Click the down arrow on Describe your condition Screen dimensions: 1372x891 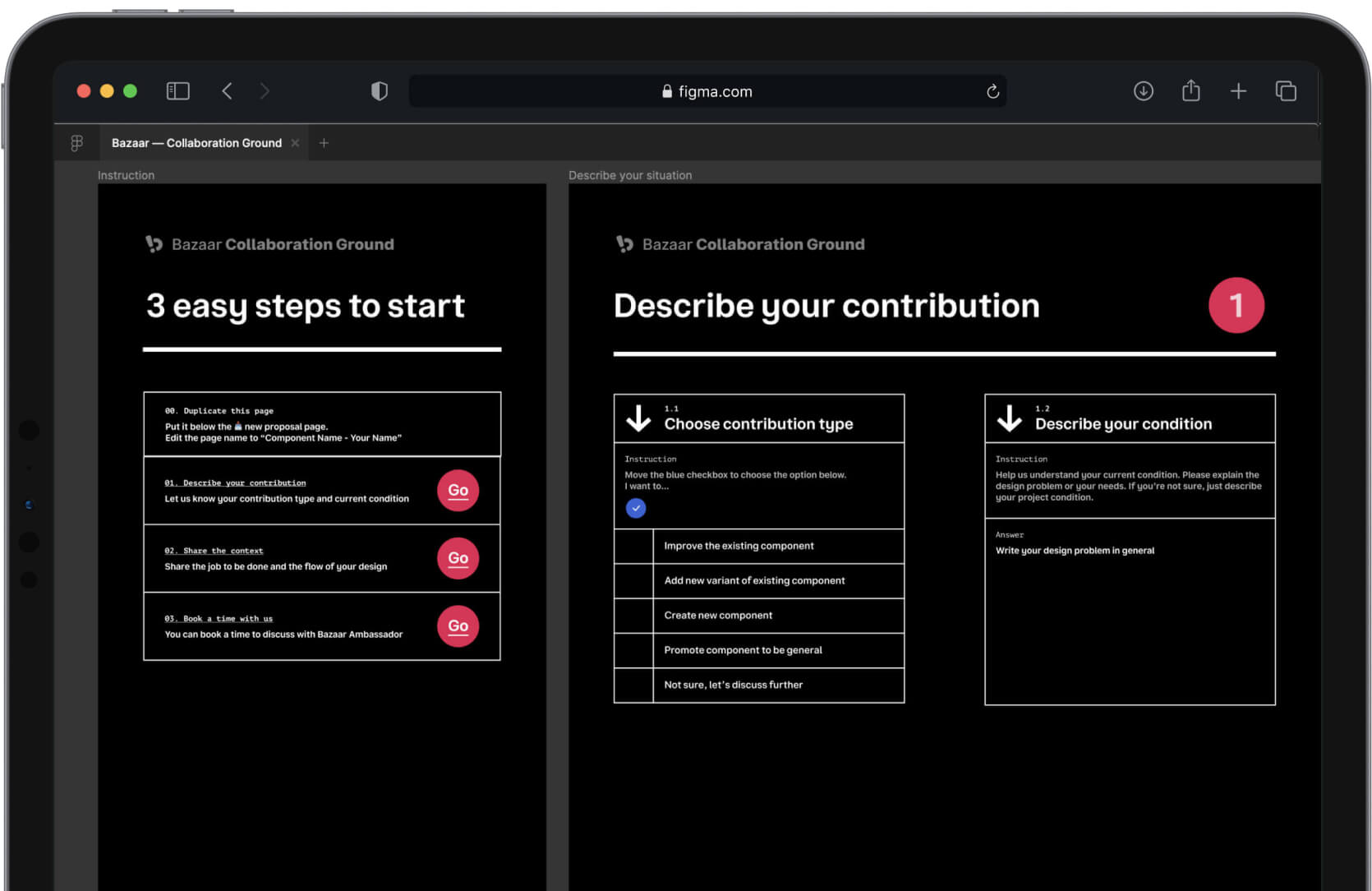tap(1010, 418)
